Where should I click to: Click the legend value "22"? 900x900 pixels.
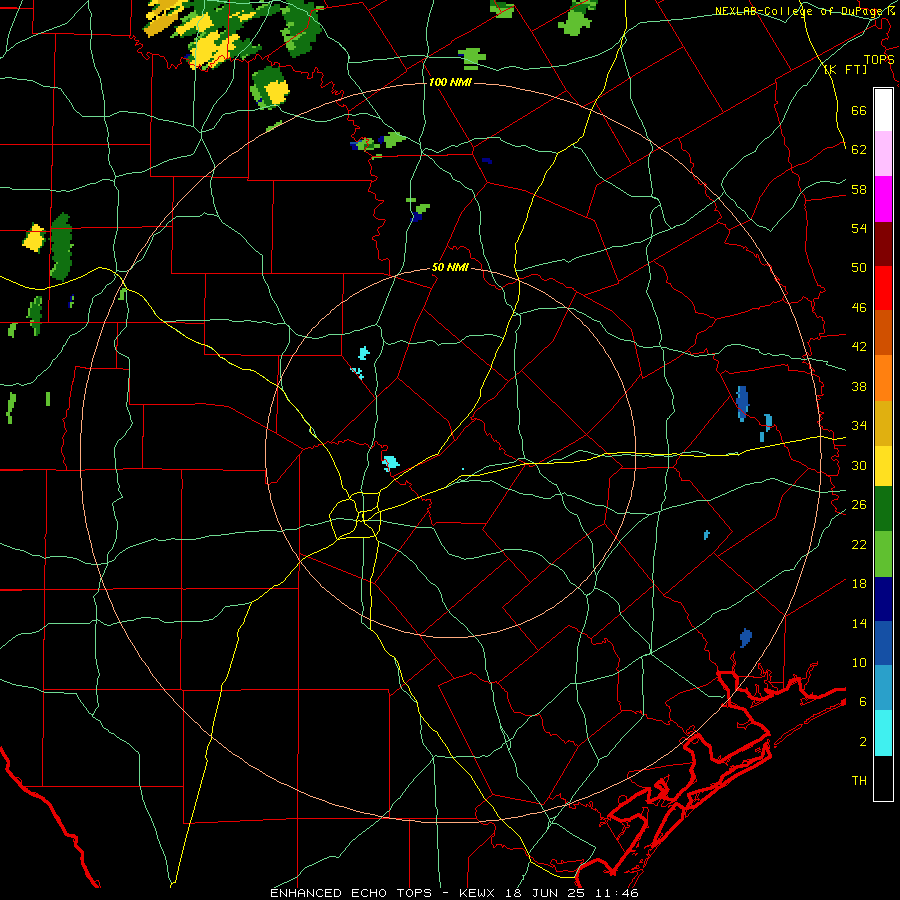tap(859, 544)
